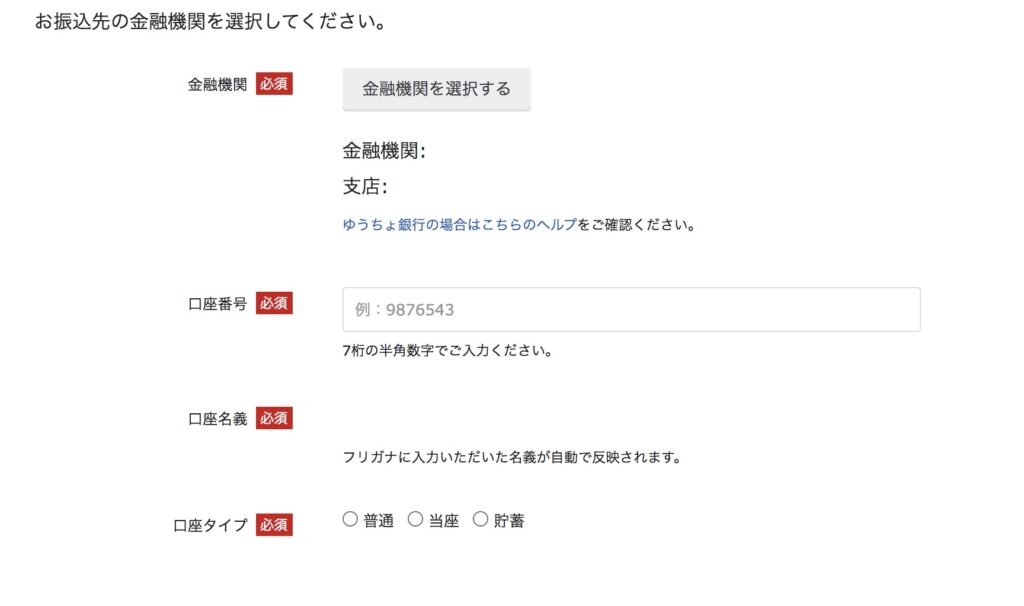Focus the 口座番号 input field
Screen dimensions: 1024x606
click(632, 310)
